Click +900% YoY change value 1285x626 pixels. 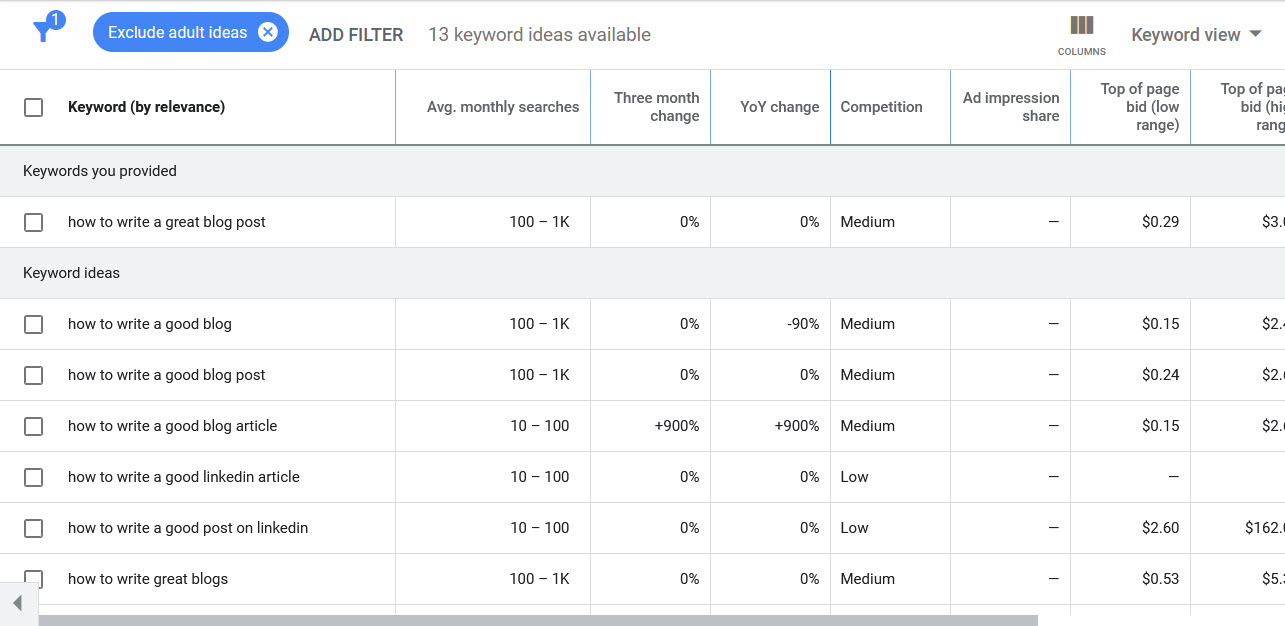click(797, 426)
